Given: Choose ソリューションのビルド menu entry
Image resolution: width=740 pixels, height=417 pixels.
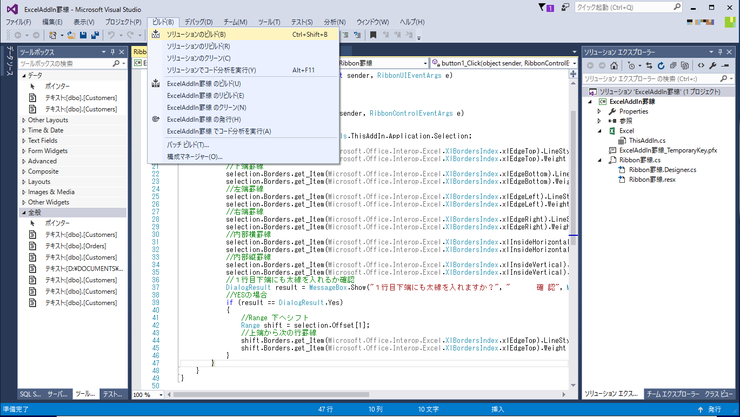Looking at the screenshot, I should click(244, 34).
